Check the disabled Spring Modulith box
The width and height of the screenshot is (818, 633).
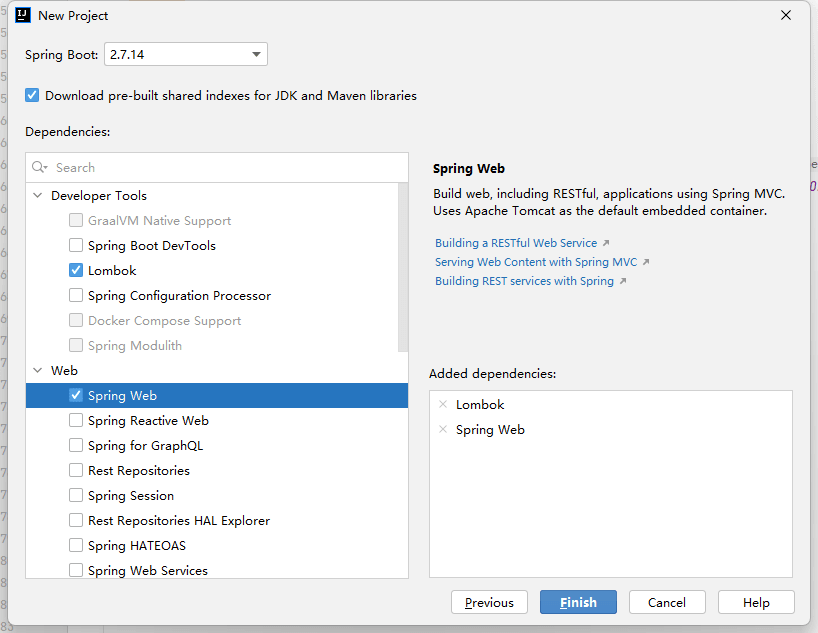tap(76, 345)
